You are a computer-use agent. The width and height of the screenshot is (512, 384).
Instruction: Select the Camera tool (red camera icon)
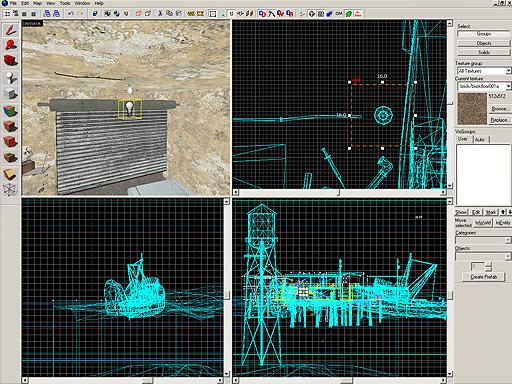coord(10,60)
